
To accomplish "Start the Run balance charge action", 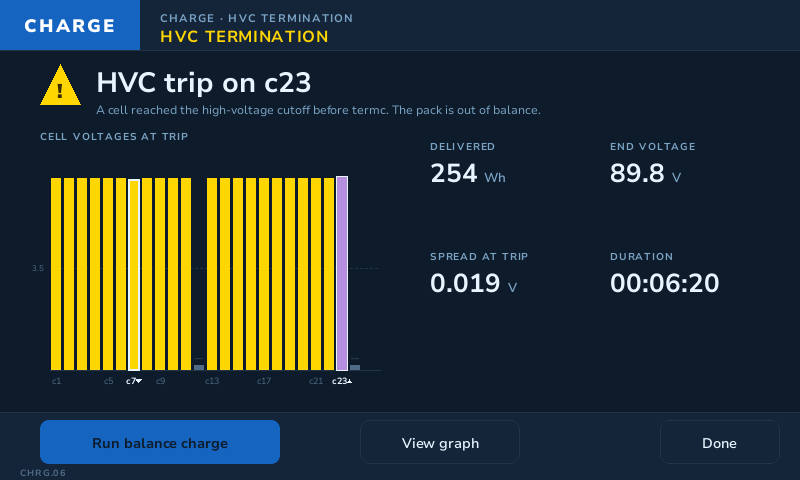I will [160, 442].
